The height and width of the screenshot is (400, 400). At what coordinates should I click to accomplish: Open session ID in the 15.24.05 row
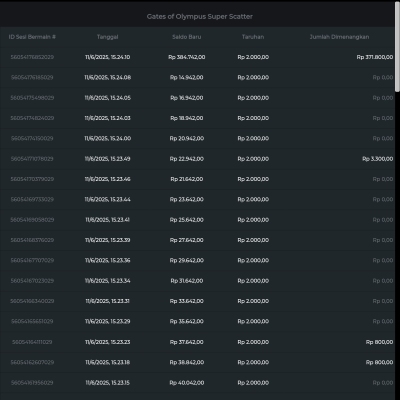(x=32, y=98)
